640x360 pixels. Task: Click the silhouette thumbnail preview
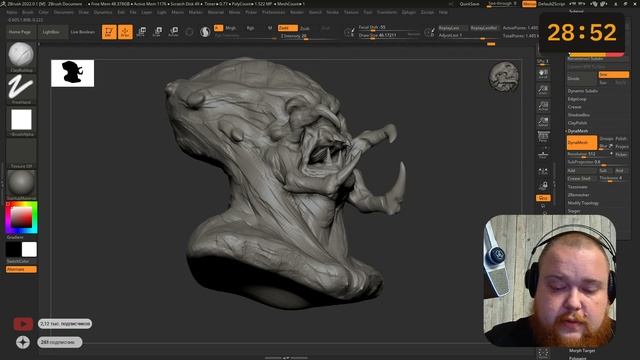[x=73, y=73]
